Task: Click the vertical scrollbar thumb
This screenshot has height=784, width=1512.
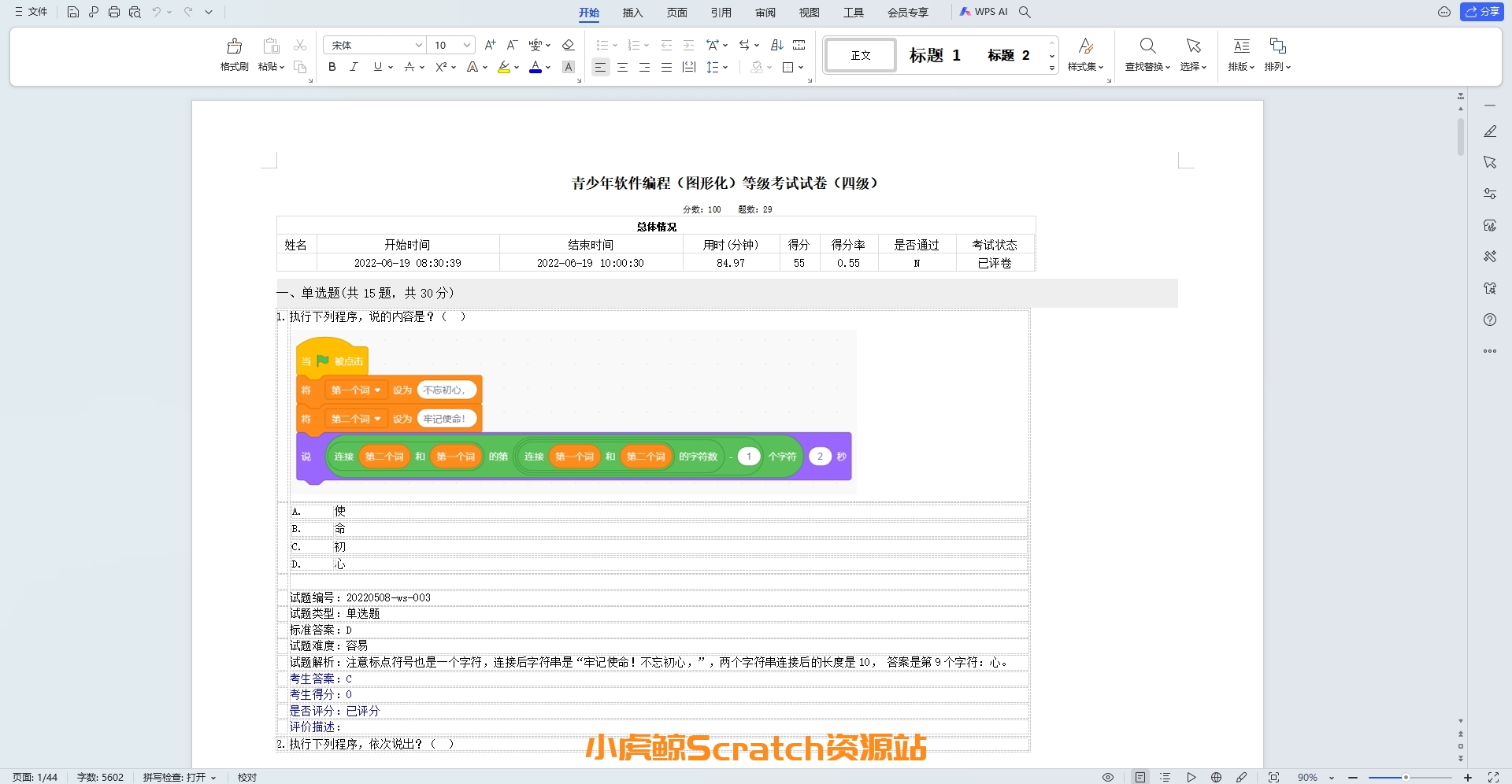Action: 1461,136
